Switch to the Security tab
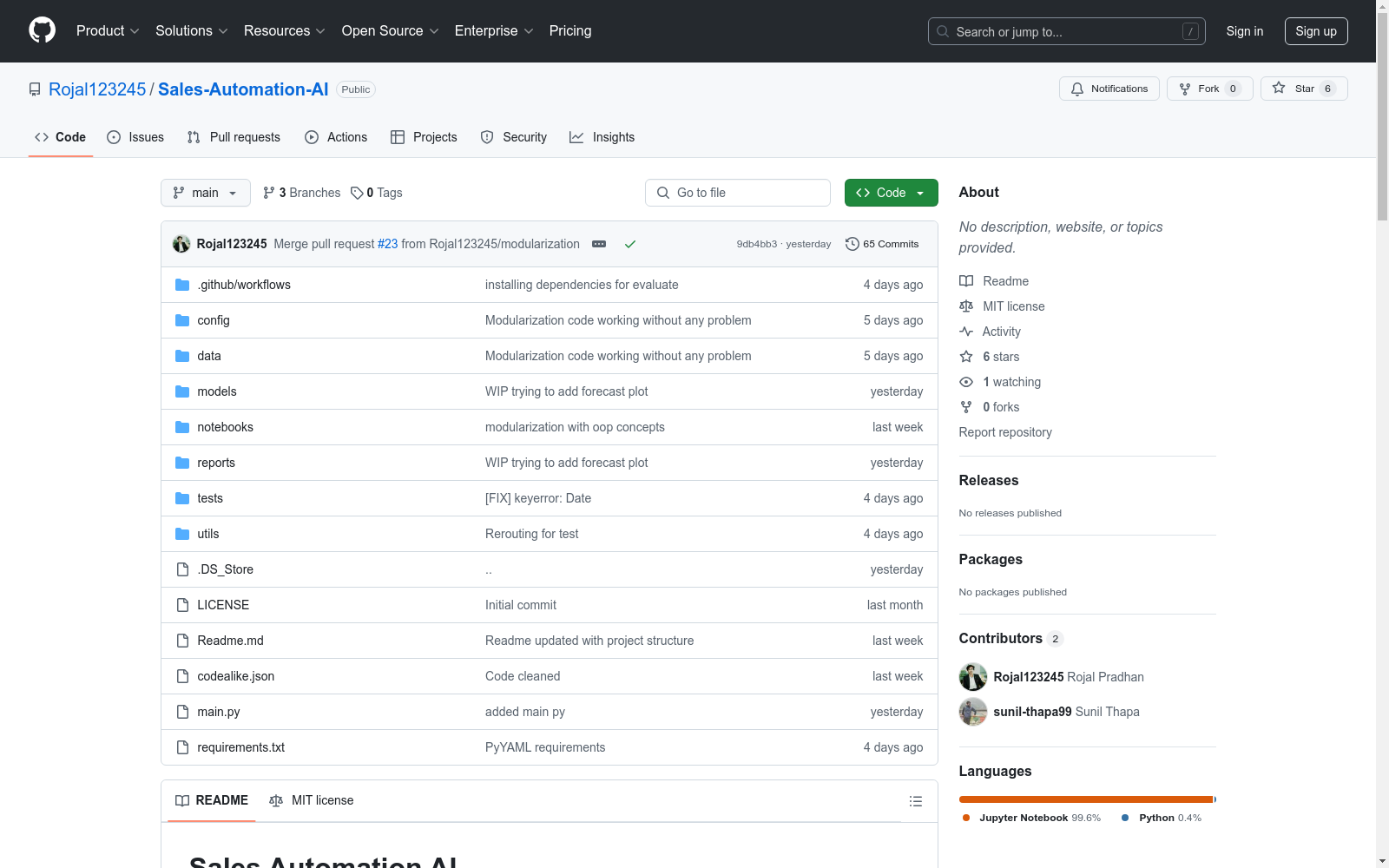1389x868 pixels. click(x=514, y=137)
